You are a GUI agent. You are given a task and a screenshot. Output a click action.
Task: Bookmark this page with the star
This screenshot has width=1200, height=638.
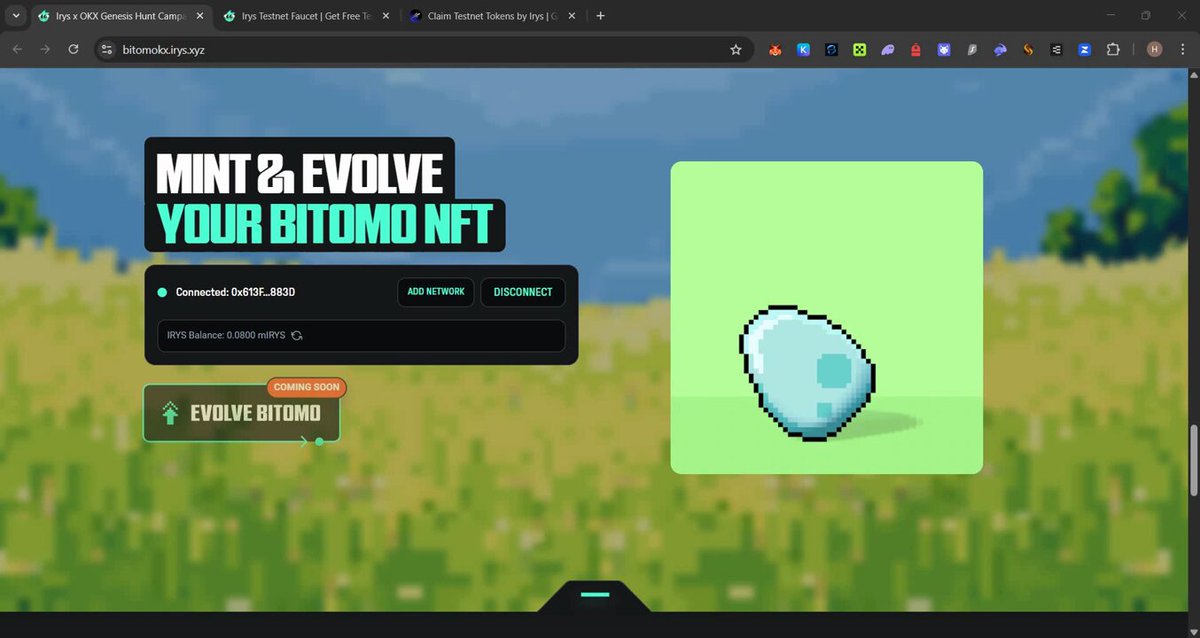coord(736,49)
